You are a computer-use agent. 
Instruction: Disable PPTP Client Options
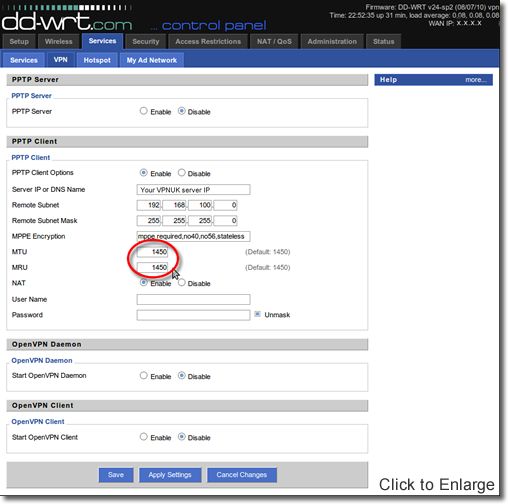(x=181, y=173)
